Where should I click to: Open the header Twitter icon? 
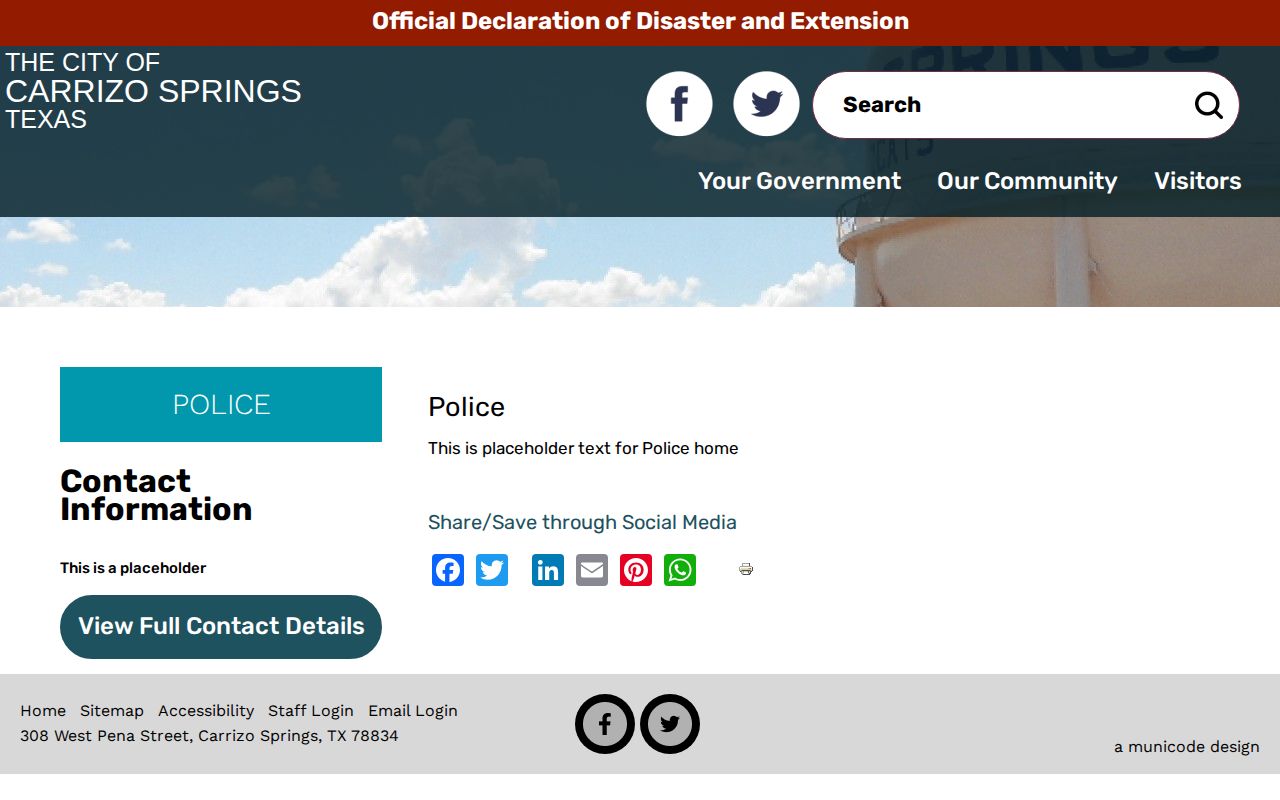pos(766,104)
